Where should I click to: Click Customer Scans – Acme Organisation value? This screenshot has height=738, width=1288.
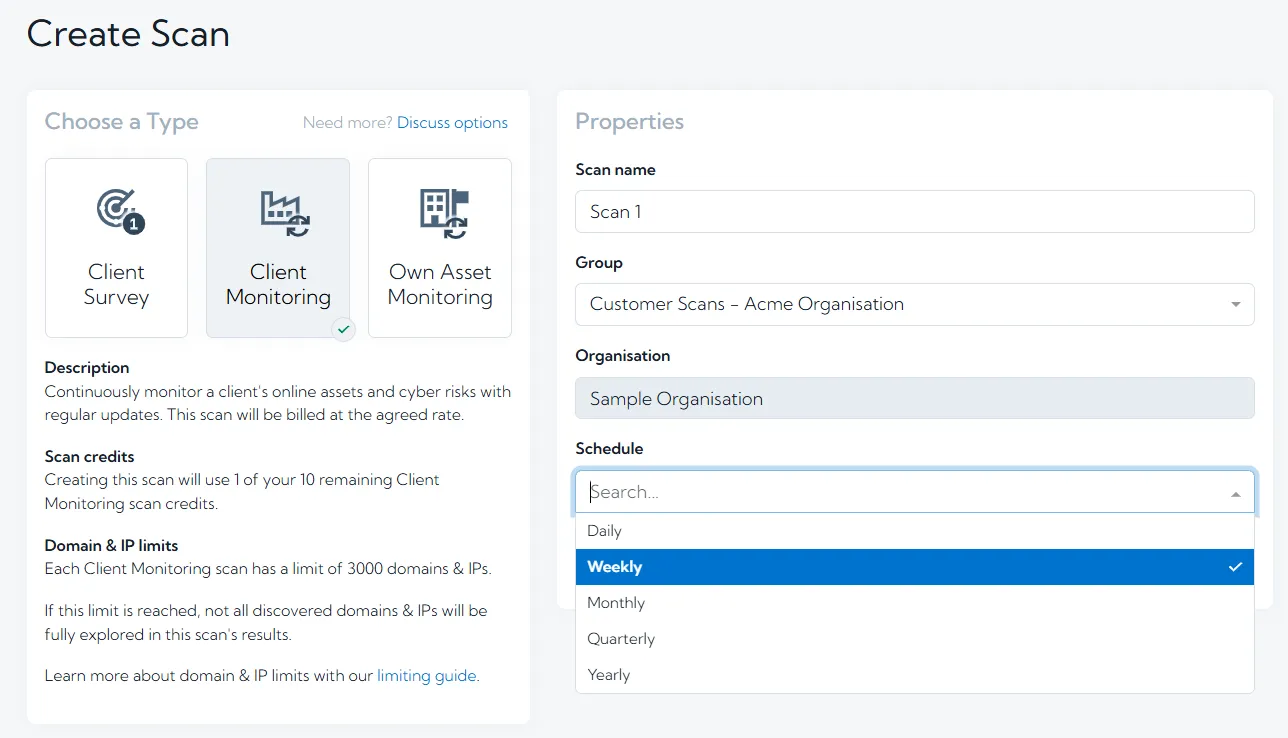[x=747, y=304]
